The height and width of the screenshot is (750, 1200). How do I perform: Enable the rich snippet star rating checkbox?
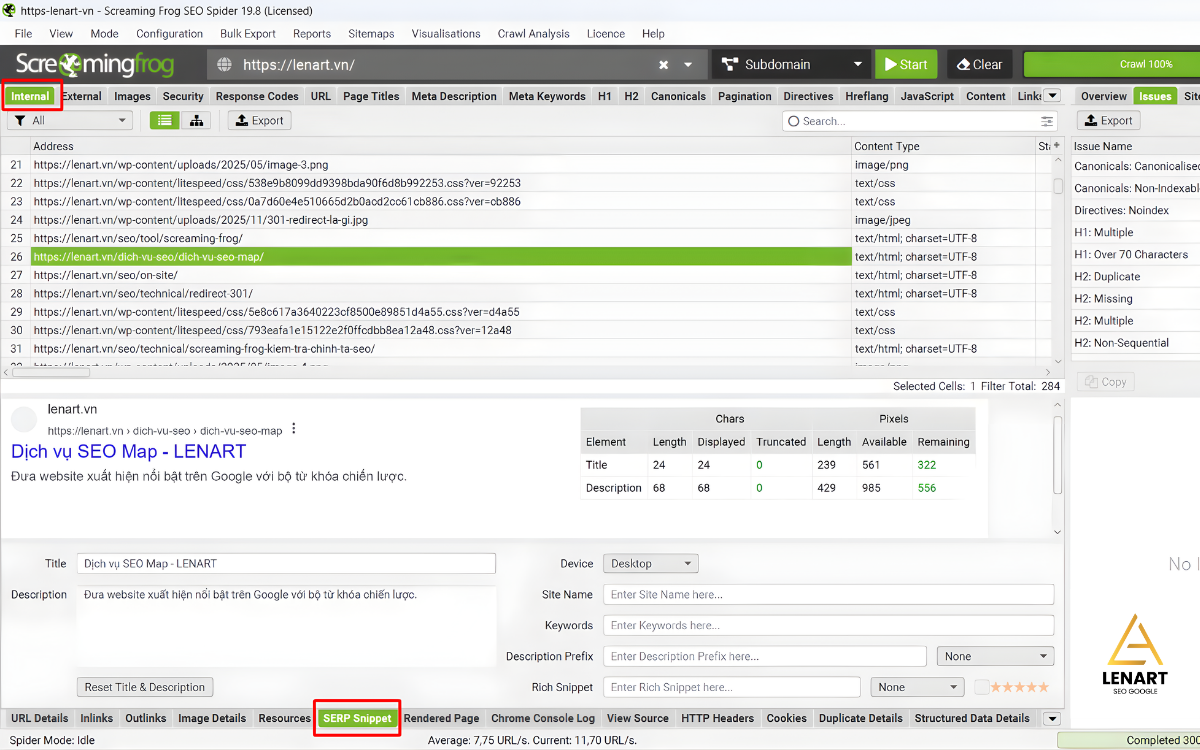[981, 686]
